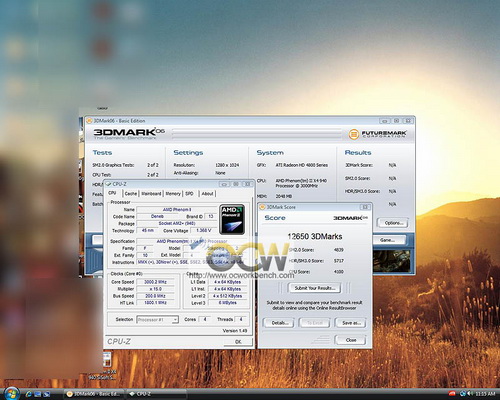Click the Threads count field

click(x=240, y=319)
